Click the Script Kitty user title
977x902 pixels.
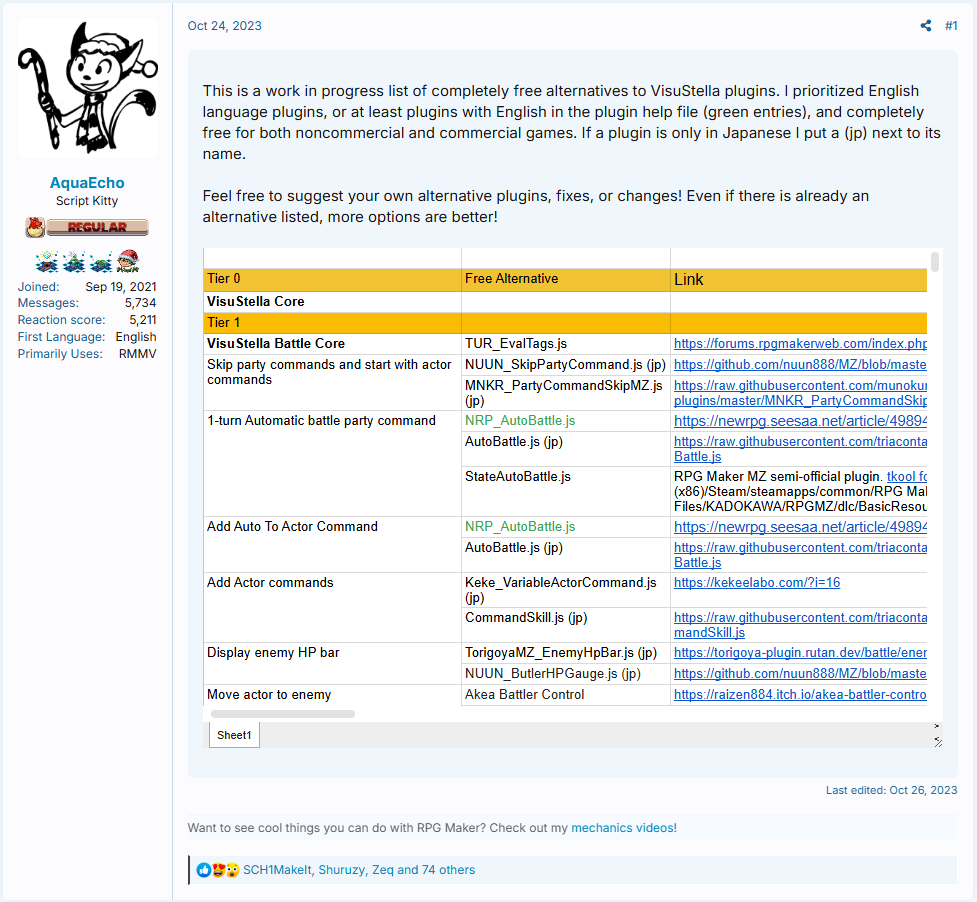[x=87, y=201]
